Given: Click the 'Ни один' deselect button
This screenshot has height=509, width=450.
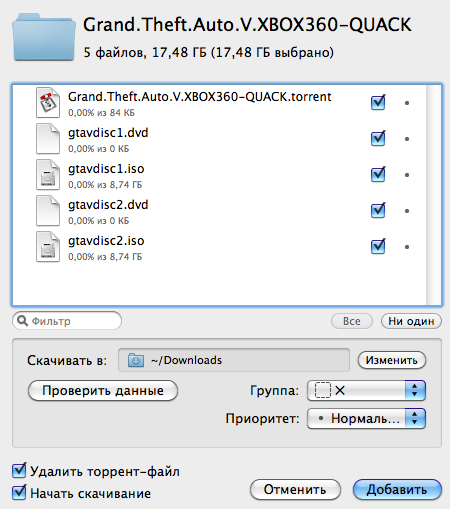Looking at the screenshot, I should (x=411, y=321).
